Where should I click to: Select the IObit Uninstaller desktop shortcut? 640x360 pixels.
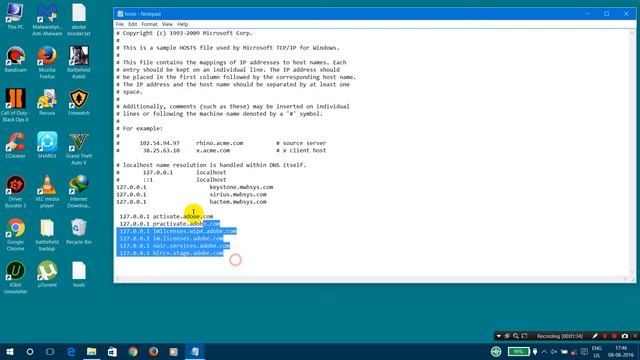[16, 278]
